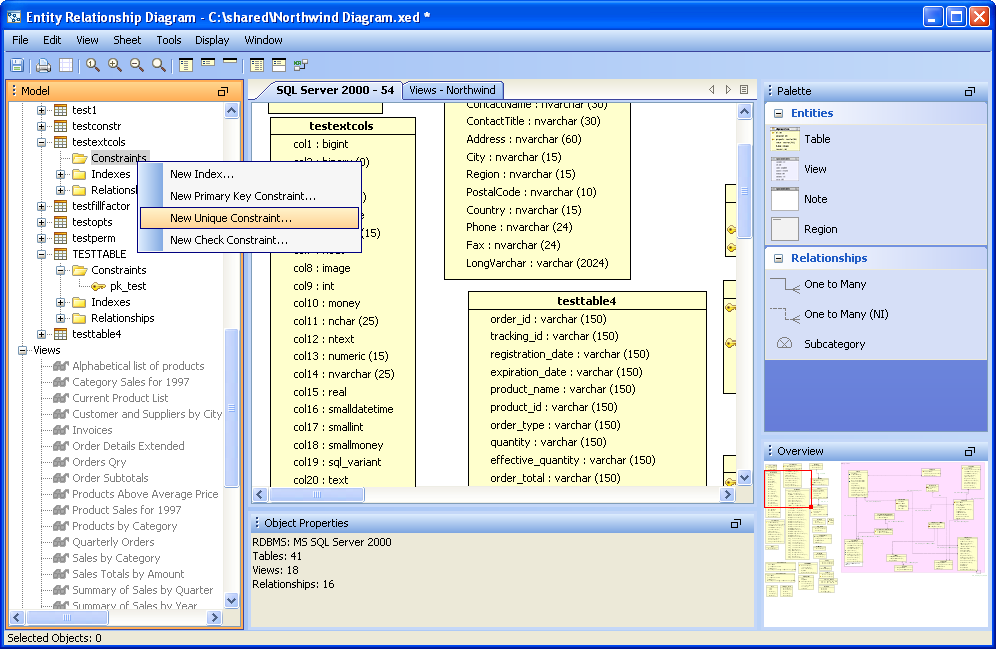Expand the testfillfactor table node
This screenshot has height=649, width=996.
click(x=42, y=206)
